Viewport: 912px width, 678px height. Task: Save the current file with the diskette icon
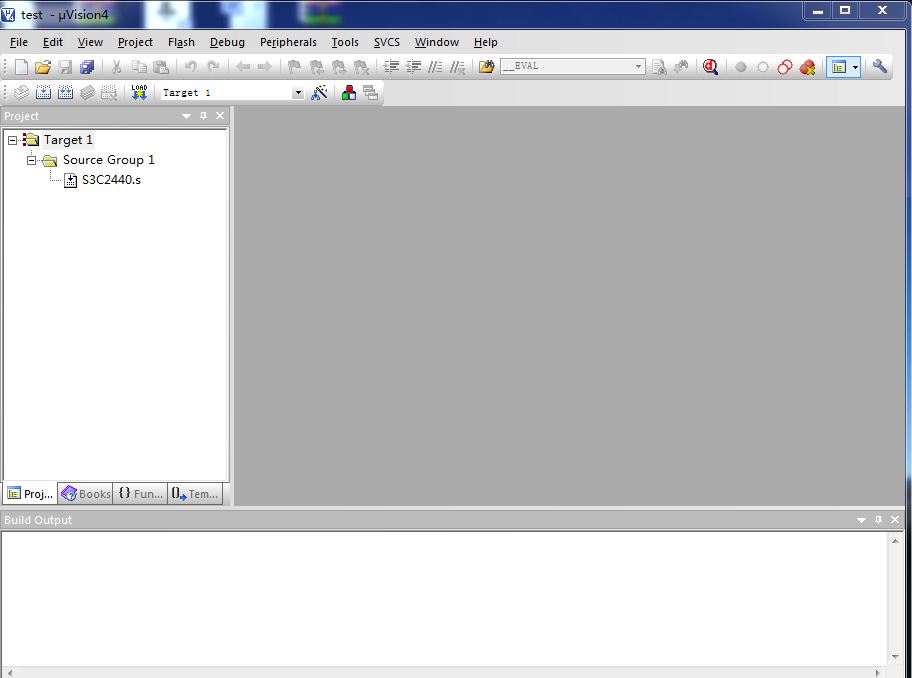click(65, 67)
